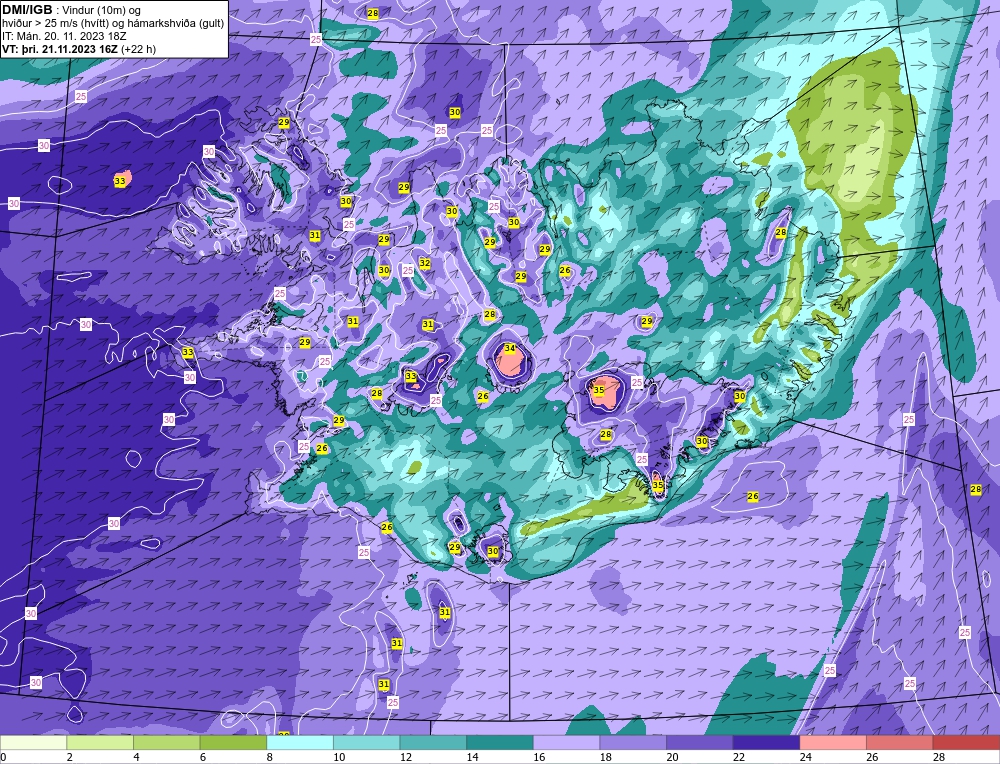Viewport: 1000px width, 764px height.
Task: Click the "6" tick label on the color scale
Action: [x=203, y=757]
